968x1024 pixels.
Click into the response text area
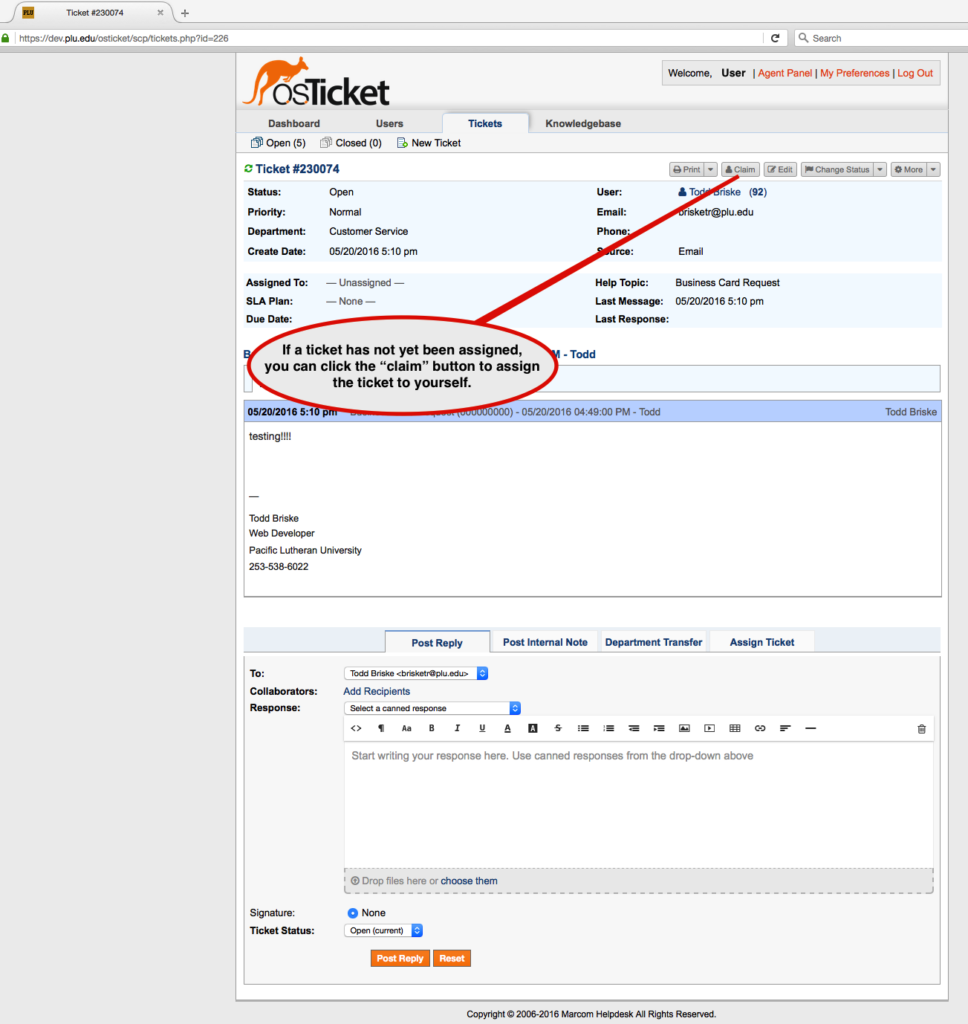639,805
